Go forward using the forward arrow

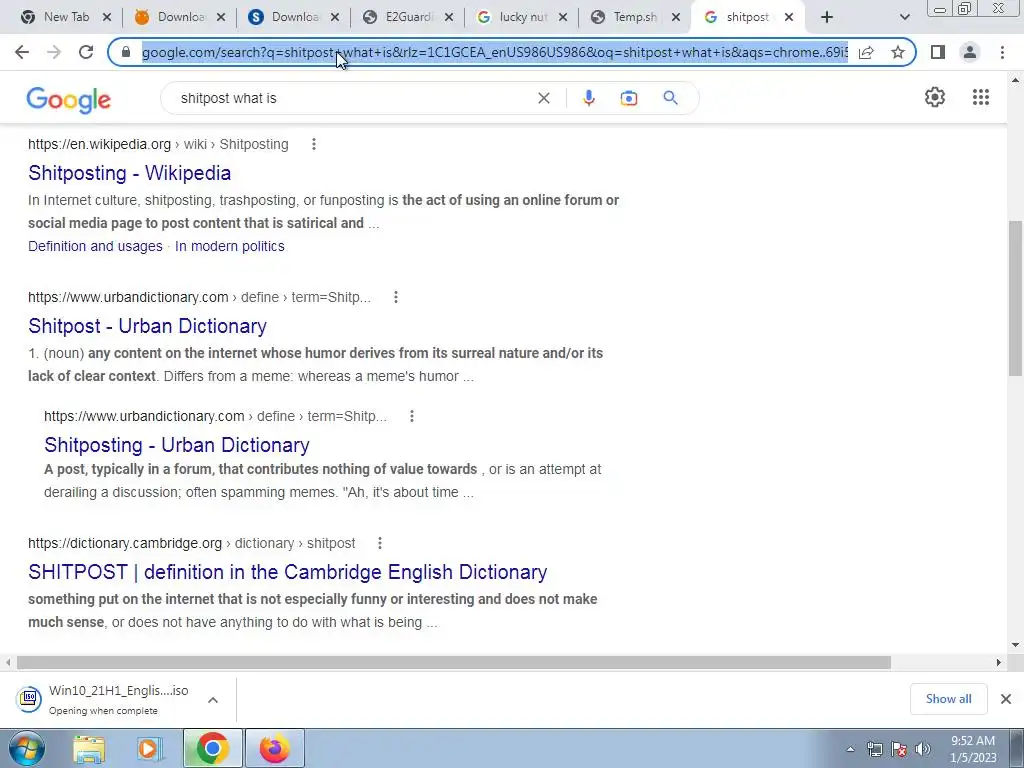pos(54,52)
